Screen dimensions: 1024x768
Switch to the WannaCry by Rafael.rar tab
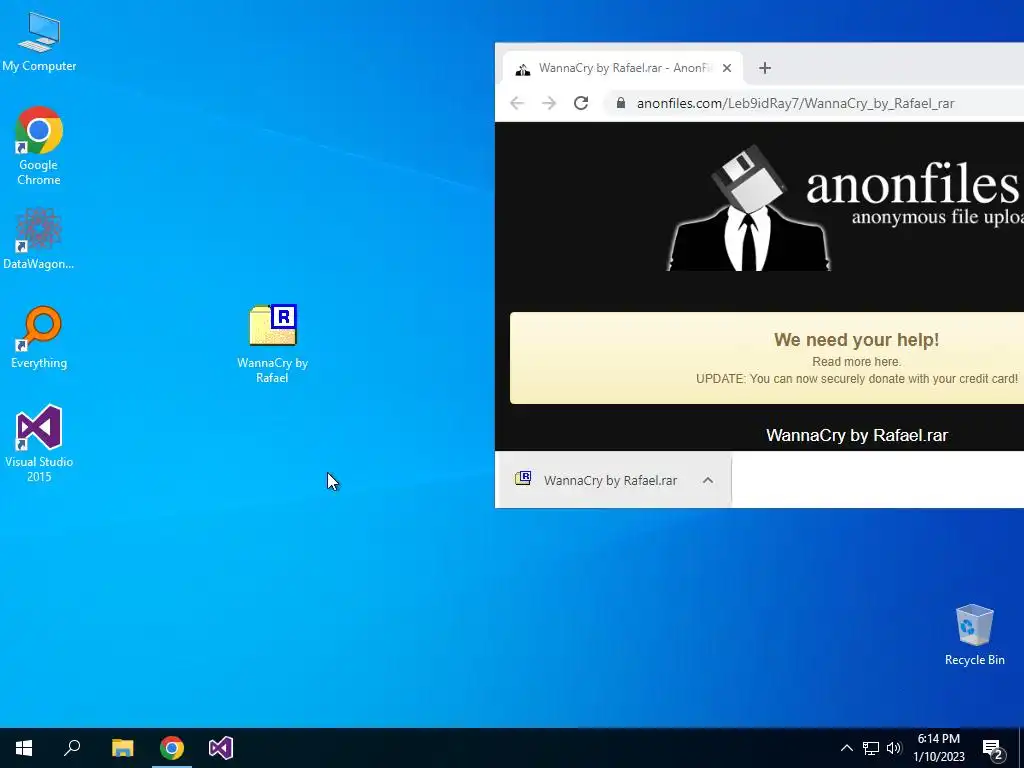(622, 68)
